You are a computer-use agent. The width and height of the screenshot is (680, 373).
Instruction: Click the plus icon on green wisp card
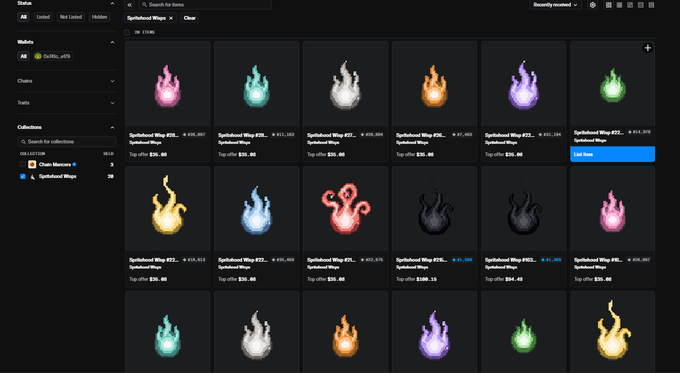647,48
